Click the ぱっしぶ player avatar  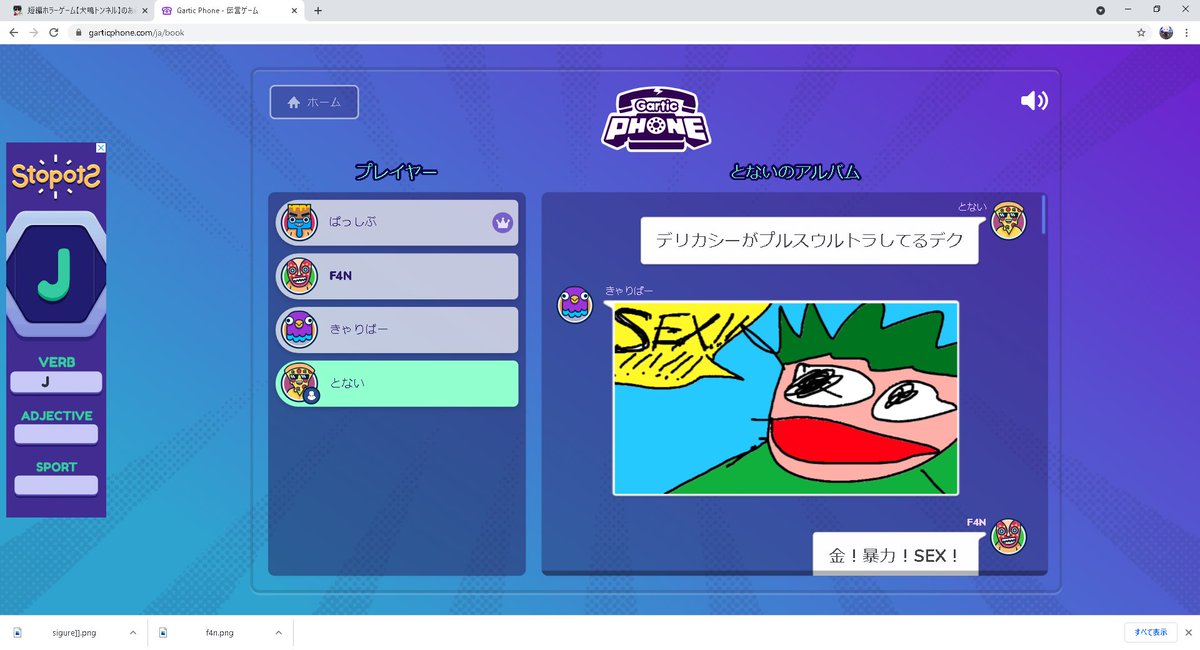tap(300, 222)
